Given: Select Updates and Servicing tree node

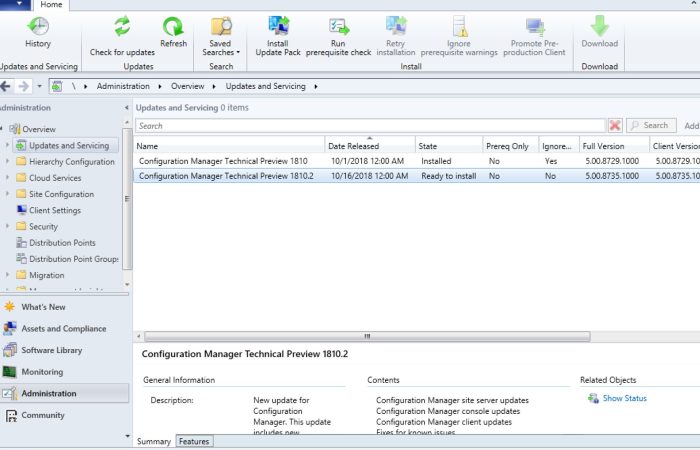Looking at the screenshot, I should point(66,146).
